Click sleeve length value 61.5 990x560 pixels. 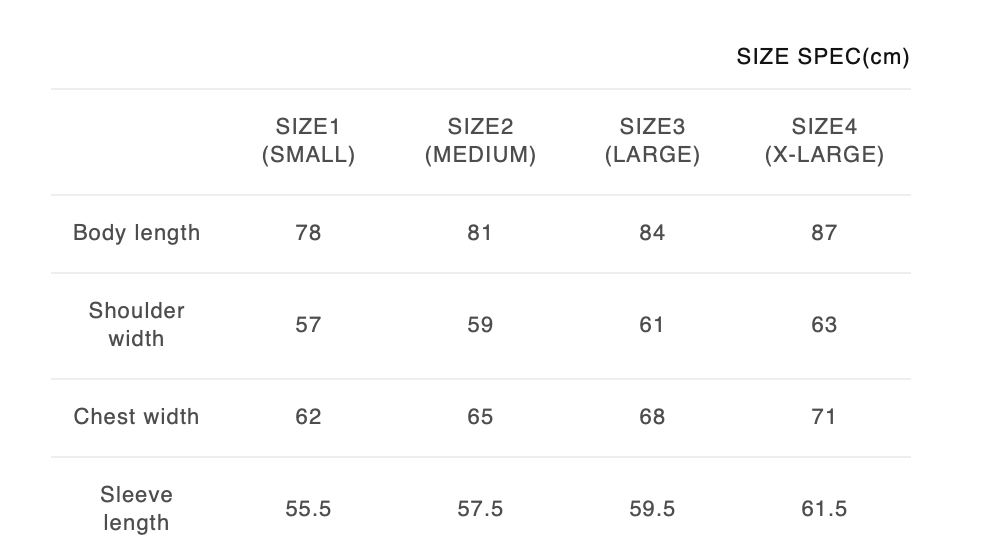click(824, 509)
